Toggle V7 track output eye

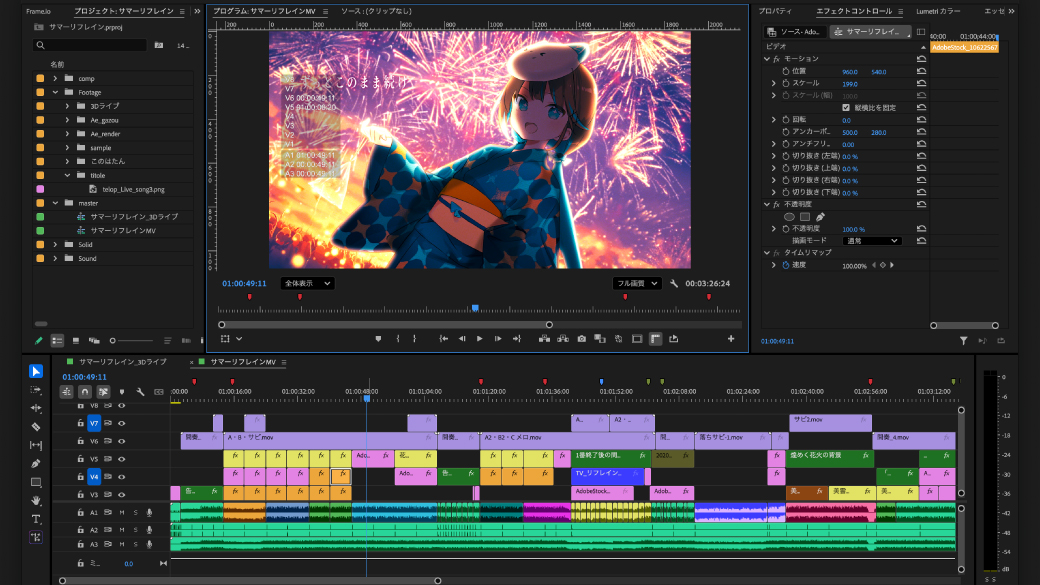coord(121,423)
